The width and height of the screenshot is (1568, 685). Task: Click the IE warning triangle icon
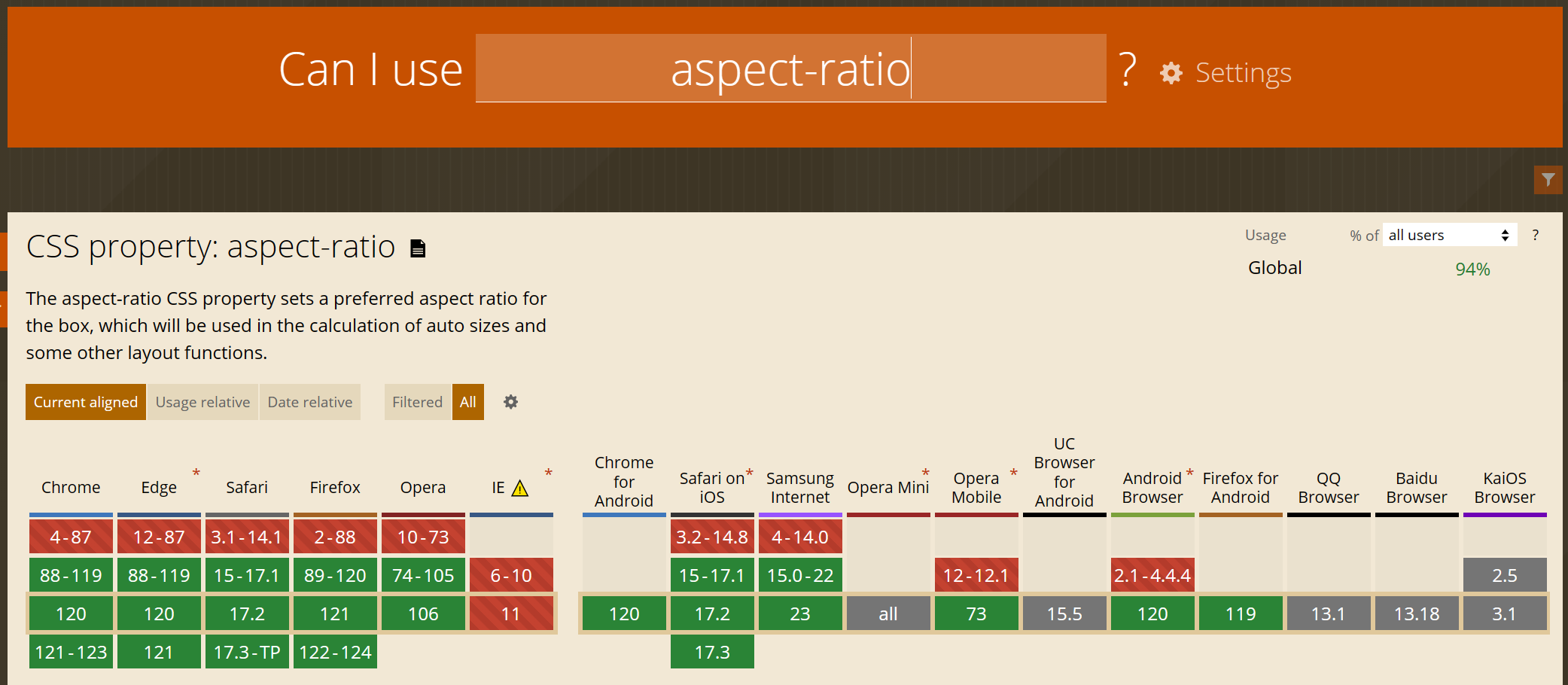pyautogui.click(x=520, y=489)
